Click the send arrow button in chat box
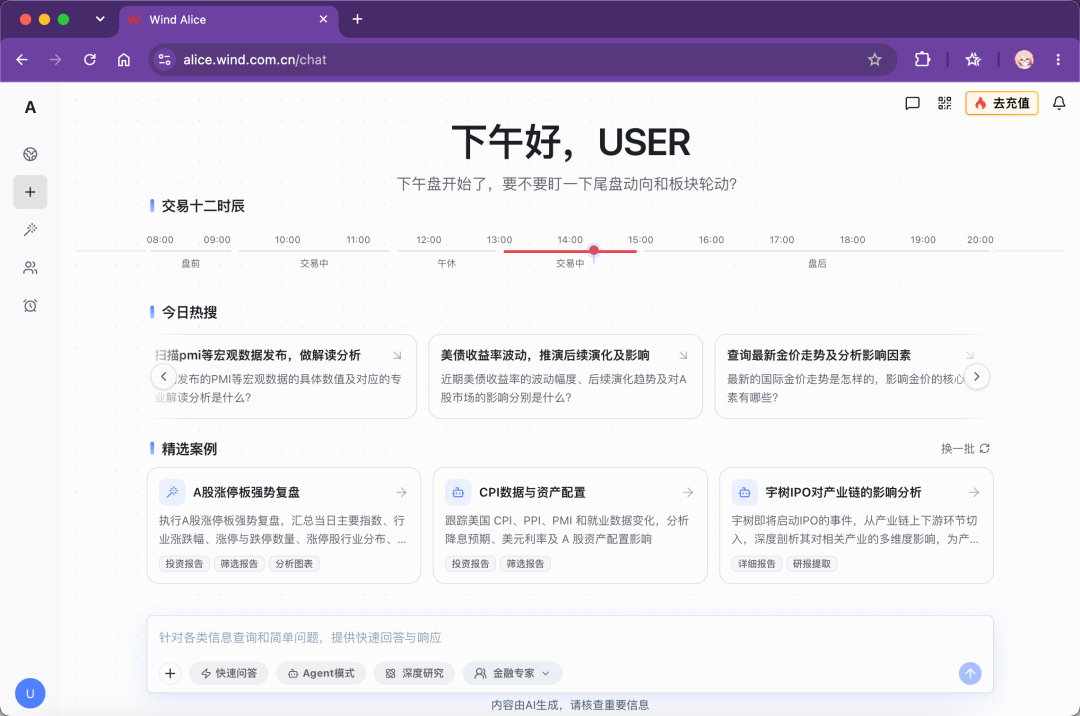Image resolution: width=1080 pixels, height=716 pixels. coord(970,673)
